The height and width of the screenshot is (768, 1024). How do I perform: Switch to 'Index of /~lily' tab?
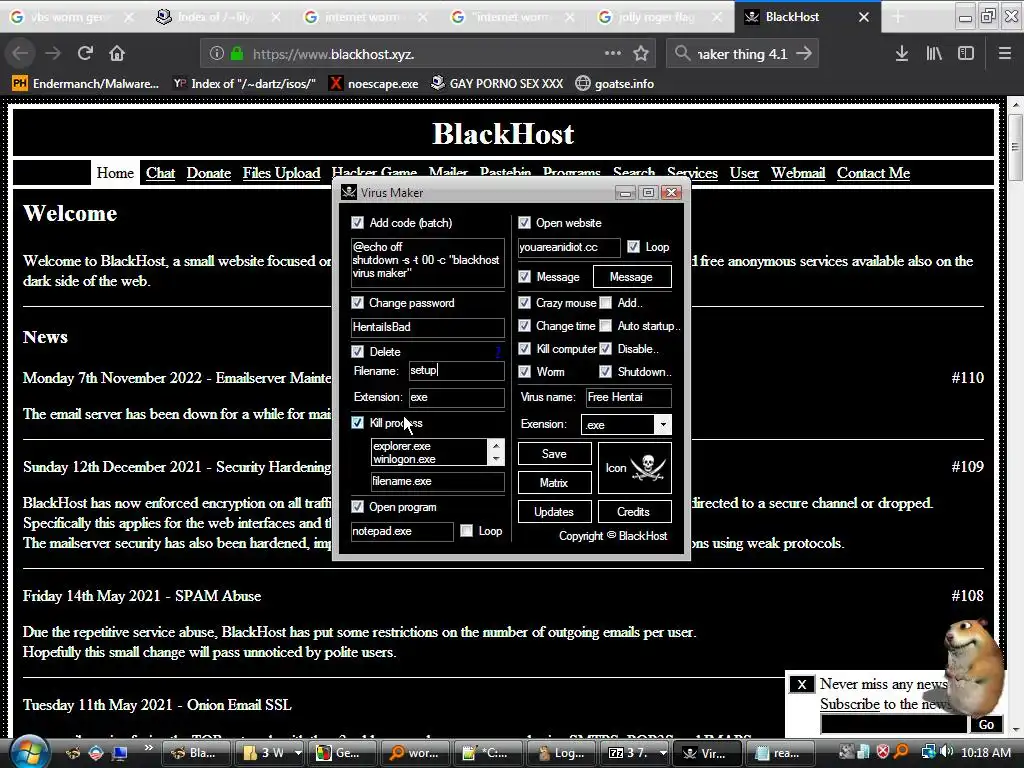click(x=219, y=17)
